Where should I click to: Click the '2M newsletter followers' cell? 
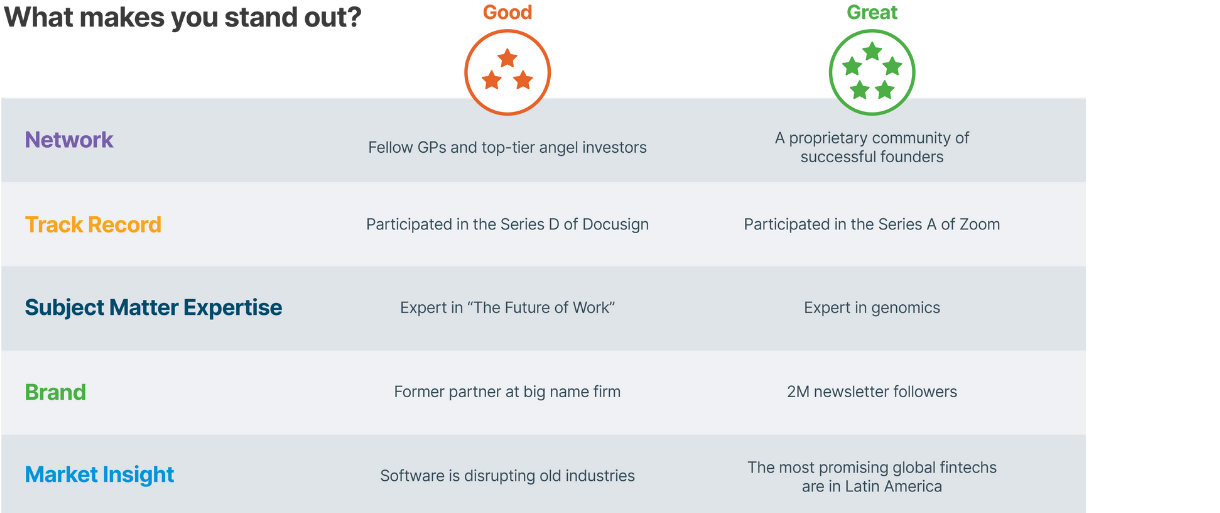(872, 392)
